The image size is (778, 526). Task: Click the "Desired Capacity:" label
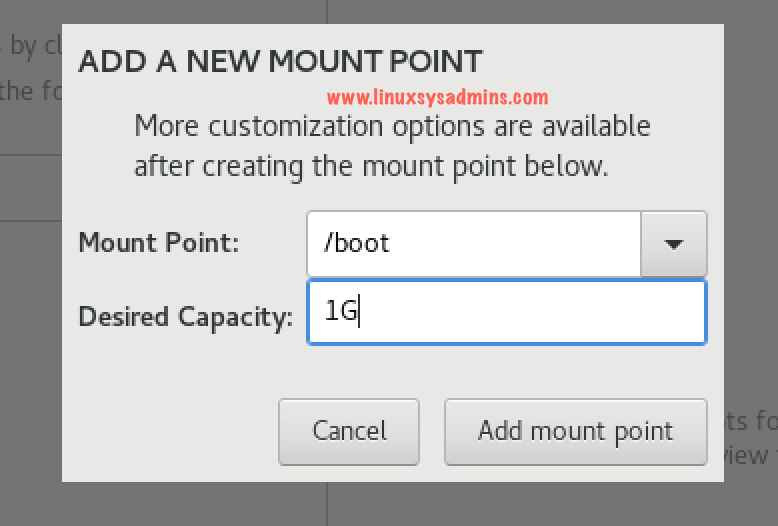pyautogui.click(x=185, y=317)
